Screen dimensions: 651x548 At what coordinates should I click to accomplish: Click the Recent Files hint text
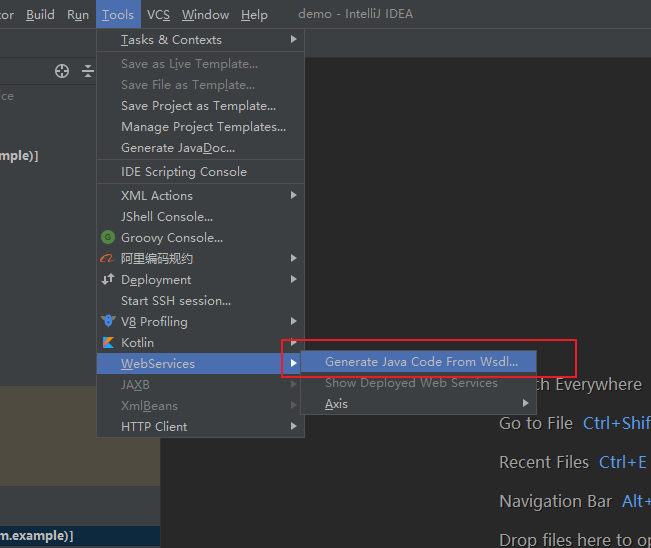pos(544,462)
